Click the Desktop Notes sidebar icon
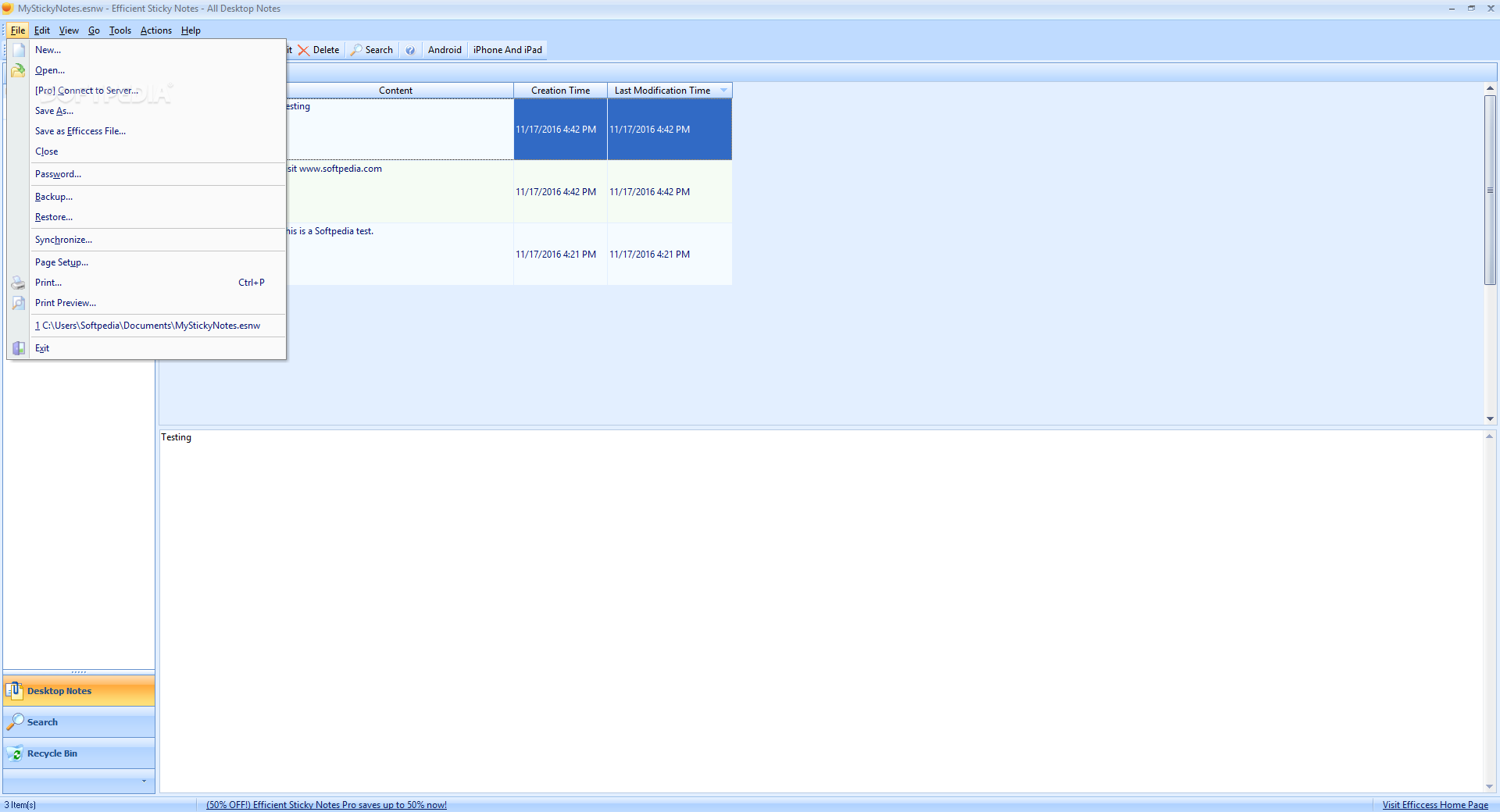 14,690
